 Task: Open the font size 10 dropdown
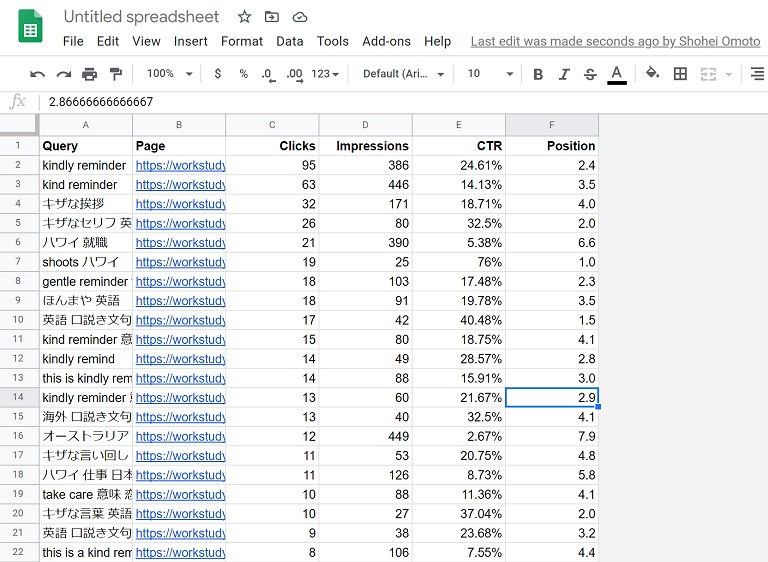[490, 74]
